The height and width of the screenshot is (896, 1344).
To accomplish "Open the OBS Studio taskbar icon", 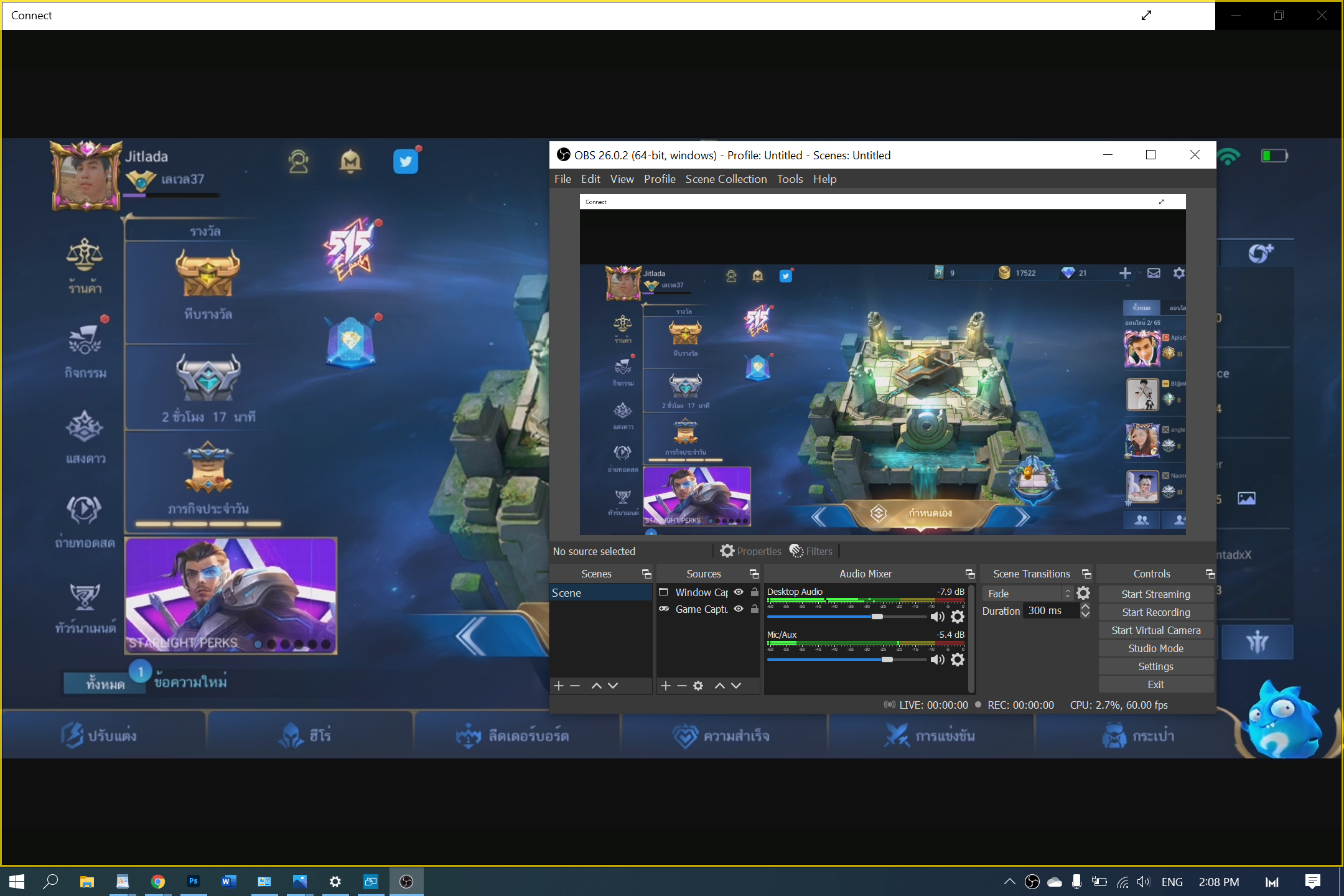I will click(406, 882).
